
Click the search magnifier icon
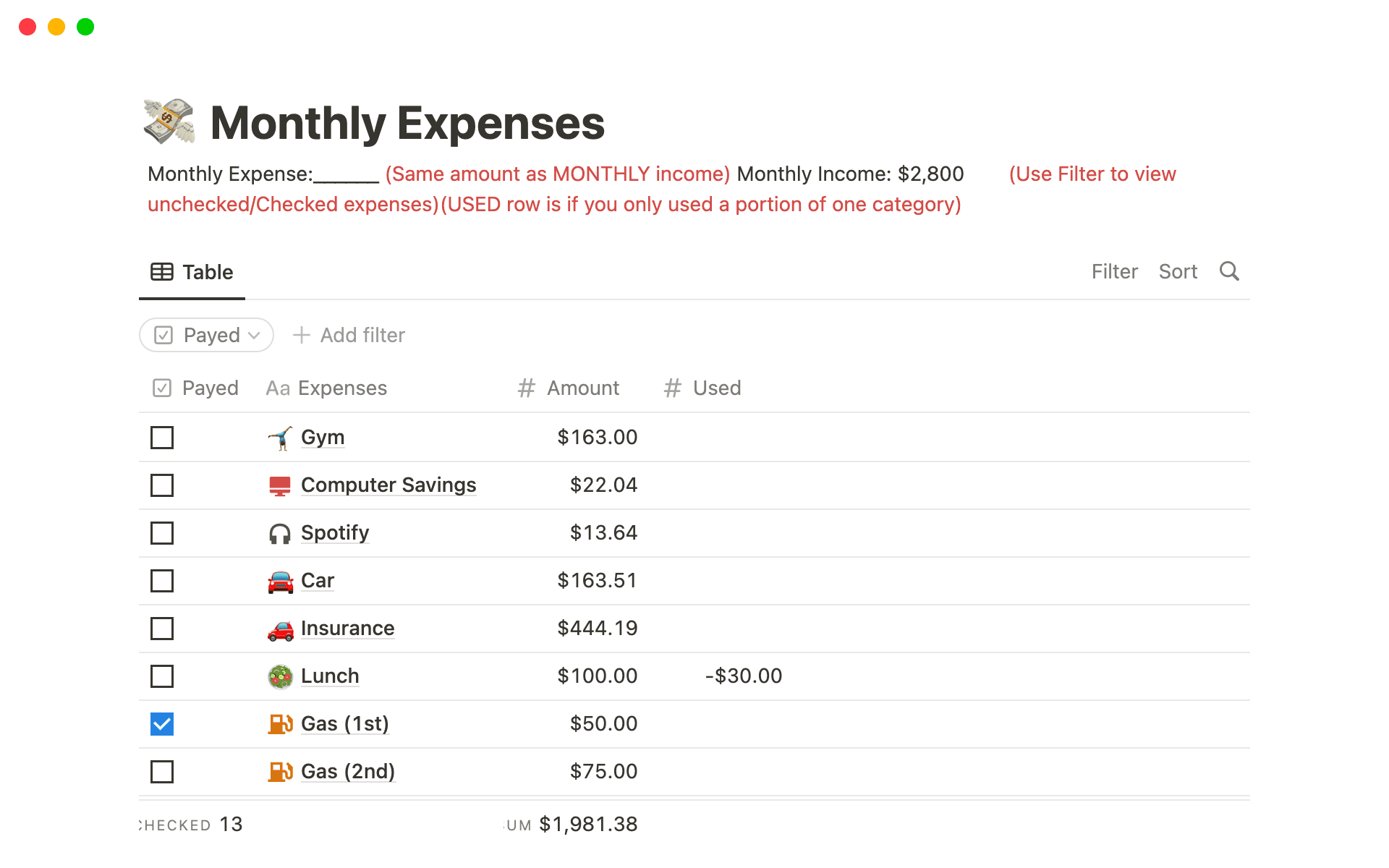[x=1229, y=271]
